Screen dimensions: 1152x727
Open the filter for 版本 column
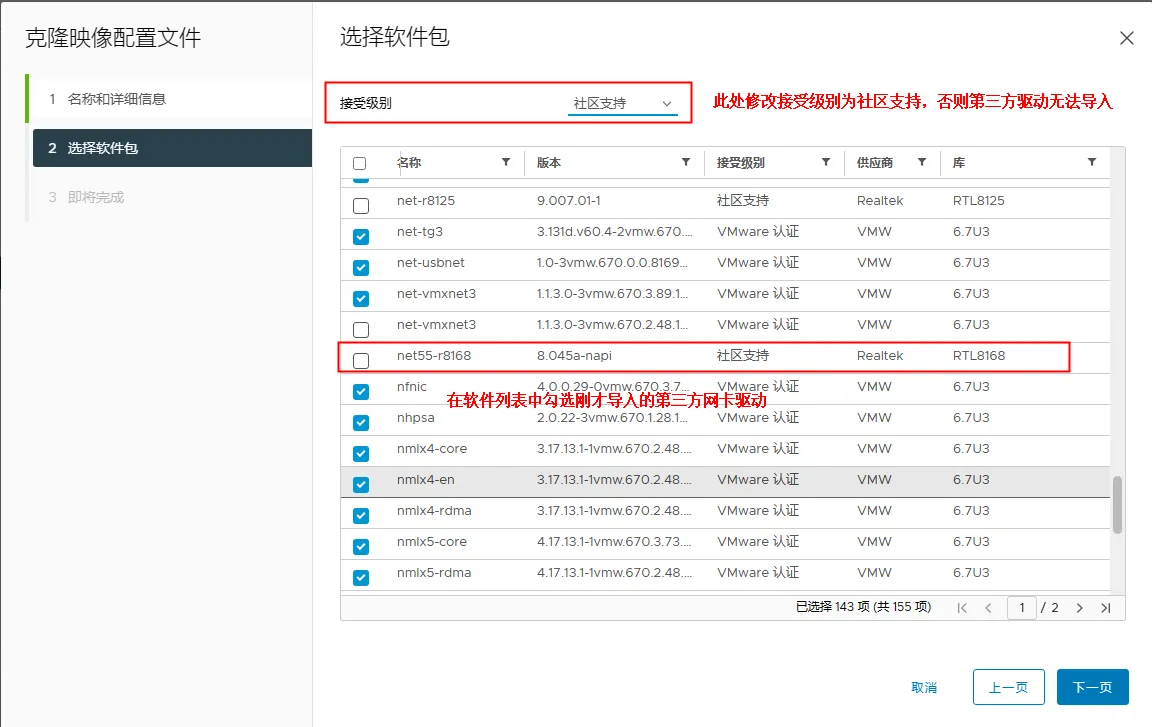coord(686,162)
